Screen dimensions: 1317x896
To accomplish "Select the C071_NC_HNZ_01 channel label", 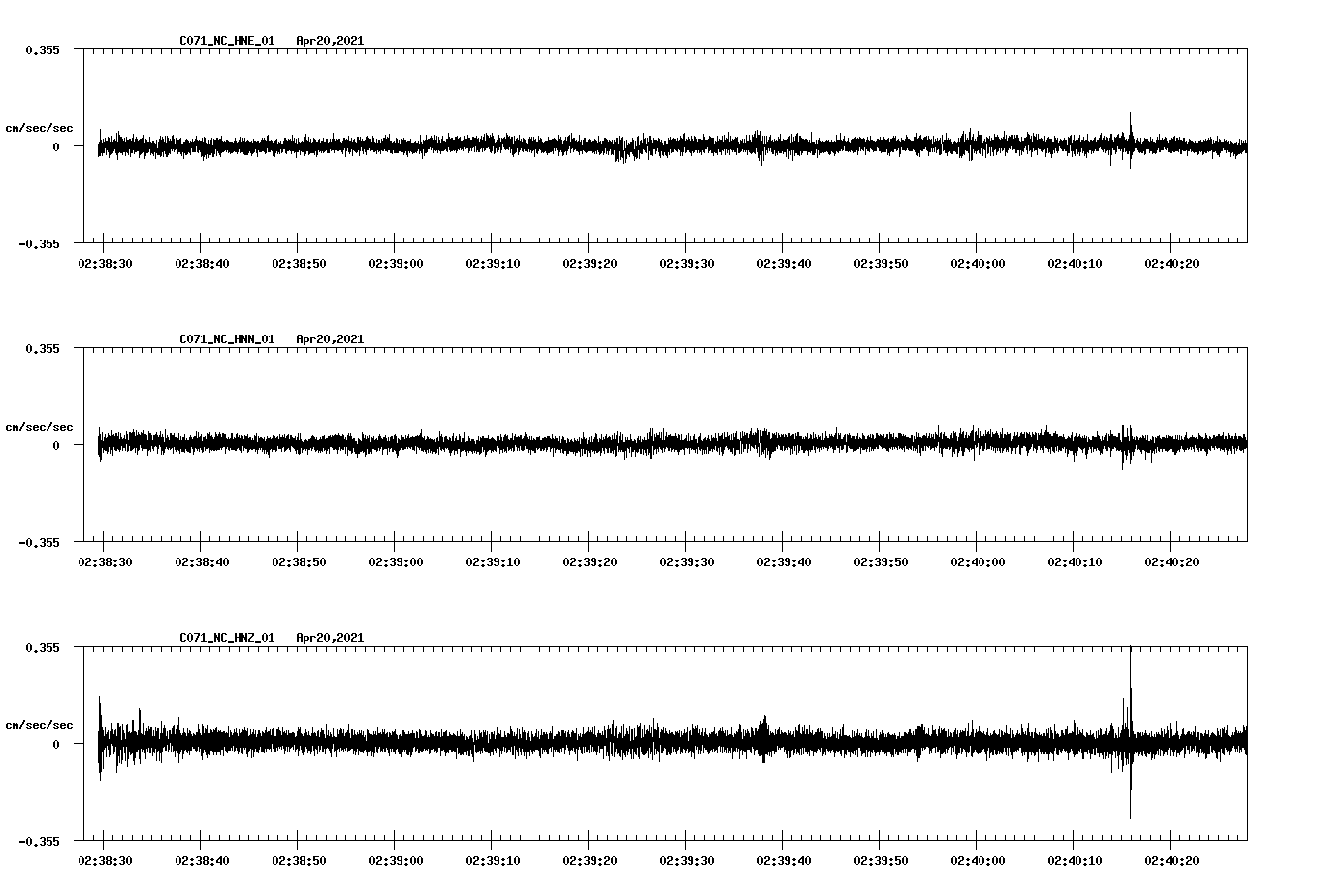I will (x=226, y=637).
